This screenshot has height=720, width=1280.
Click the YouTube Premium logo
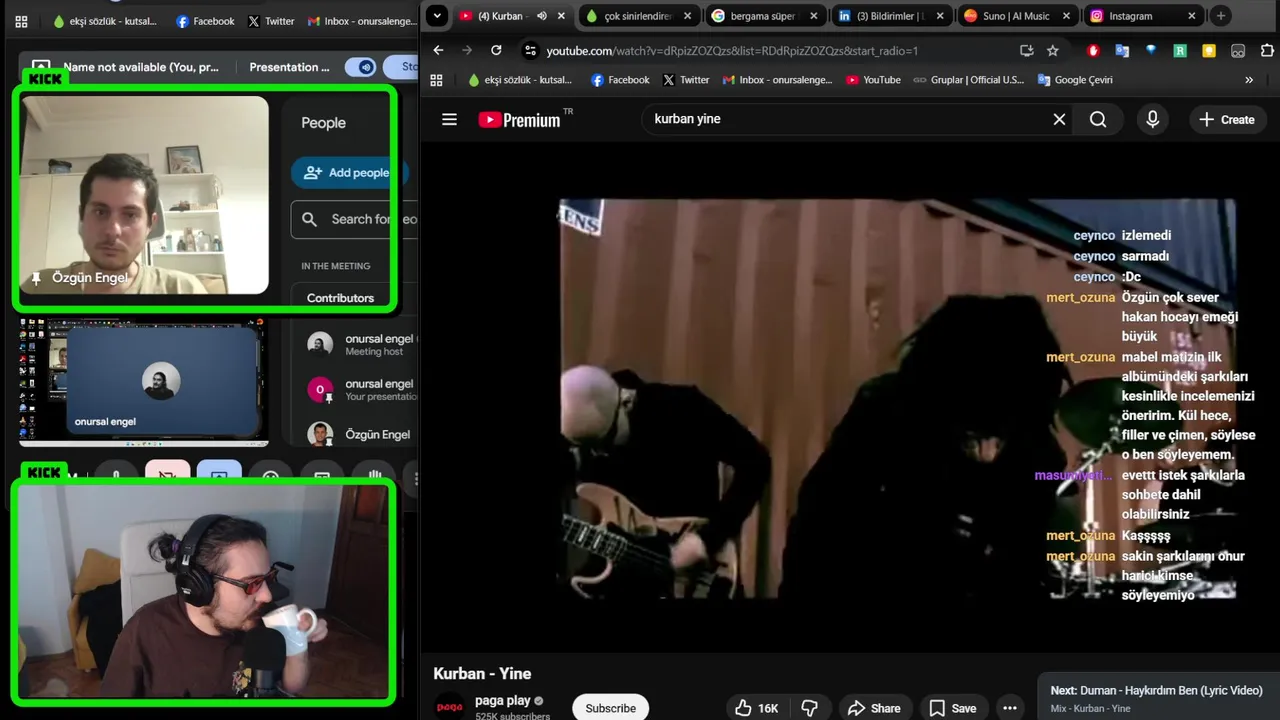click(519, 120)
